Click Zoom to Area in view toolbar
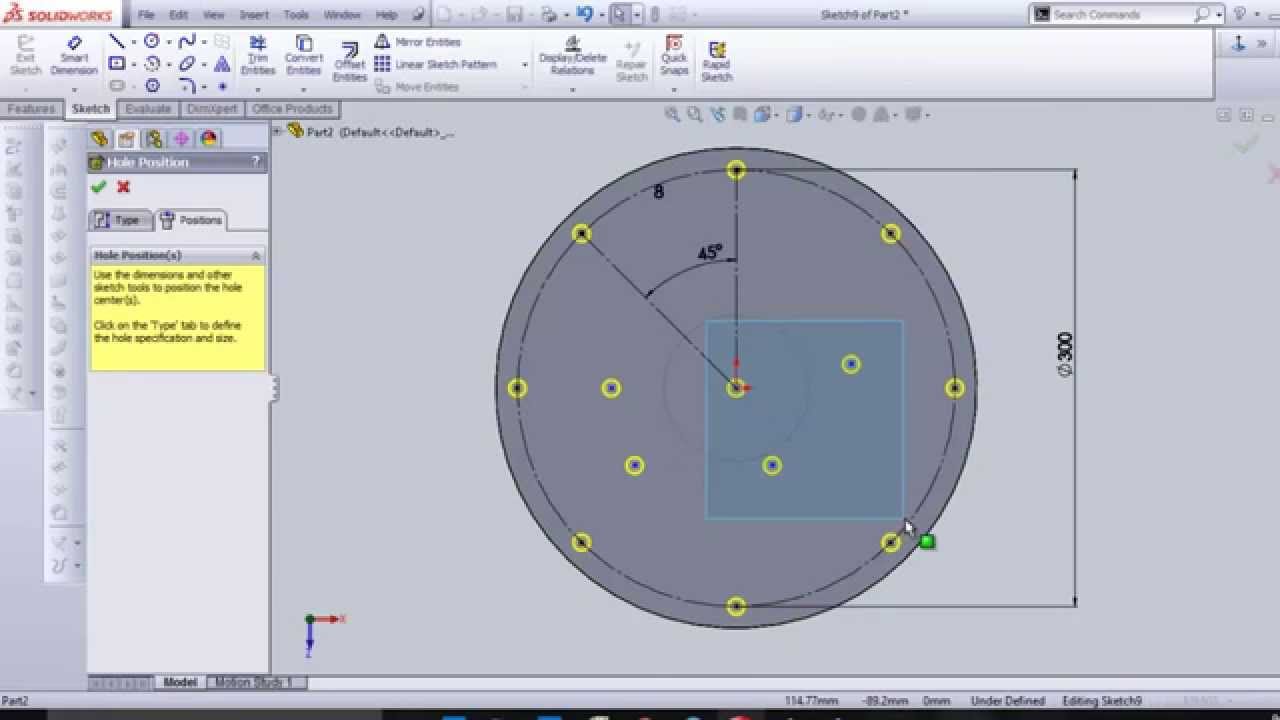This screenshot has height=720, width=1280. (x=696, y=115)
